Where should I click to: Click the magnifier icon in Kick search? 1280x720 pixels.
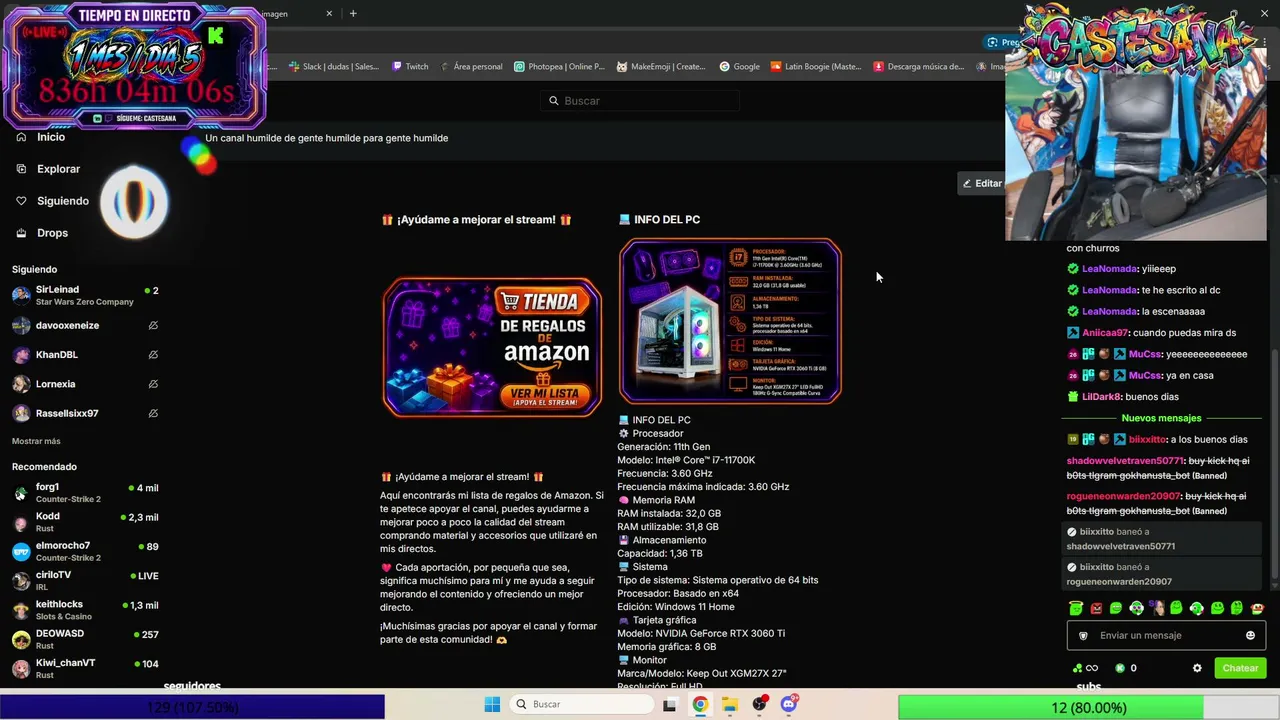coord(554,101)
